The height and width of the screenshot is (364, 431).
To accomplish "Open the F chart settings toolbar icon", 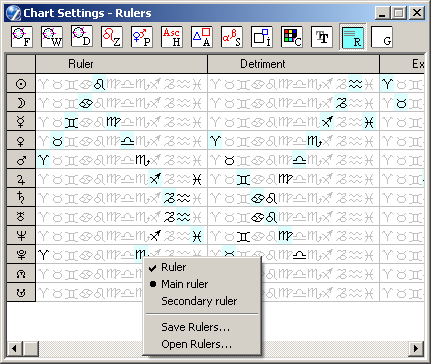I will point(22,37).
